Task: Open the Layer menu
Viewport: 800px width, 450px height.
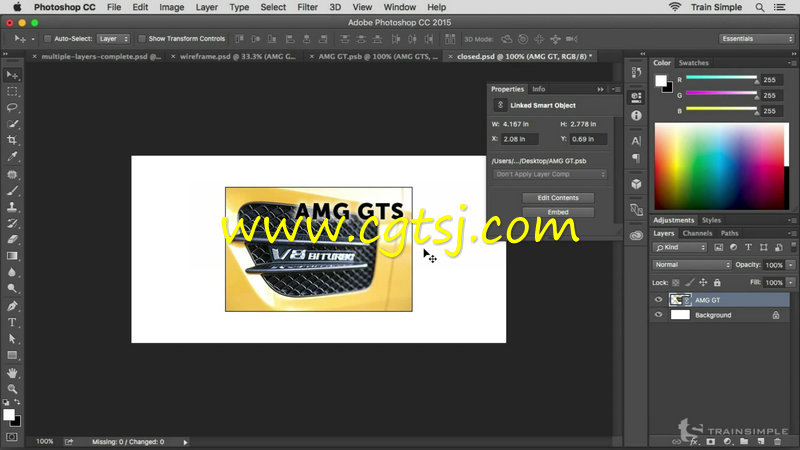Action: tap(207, 7)
